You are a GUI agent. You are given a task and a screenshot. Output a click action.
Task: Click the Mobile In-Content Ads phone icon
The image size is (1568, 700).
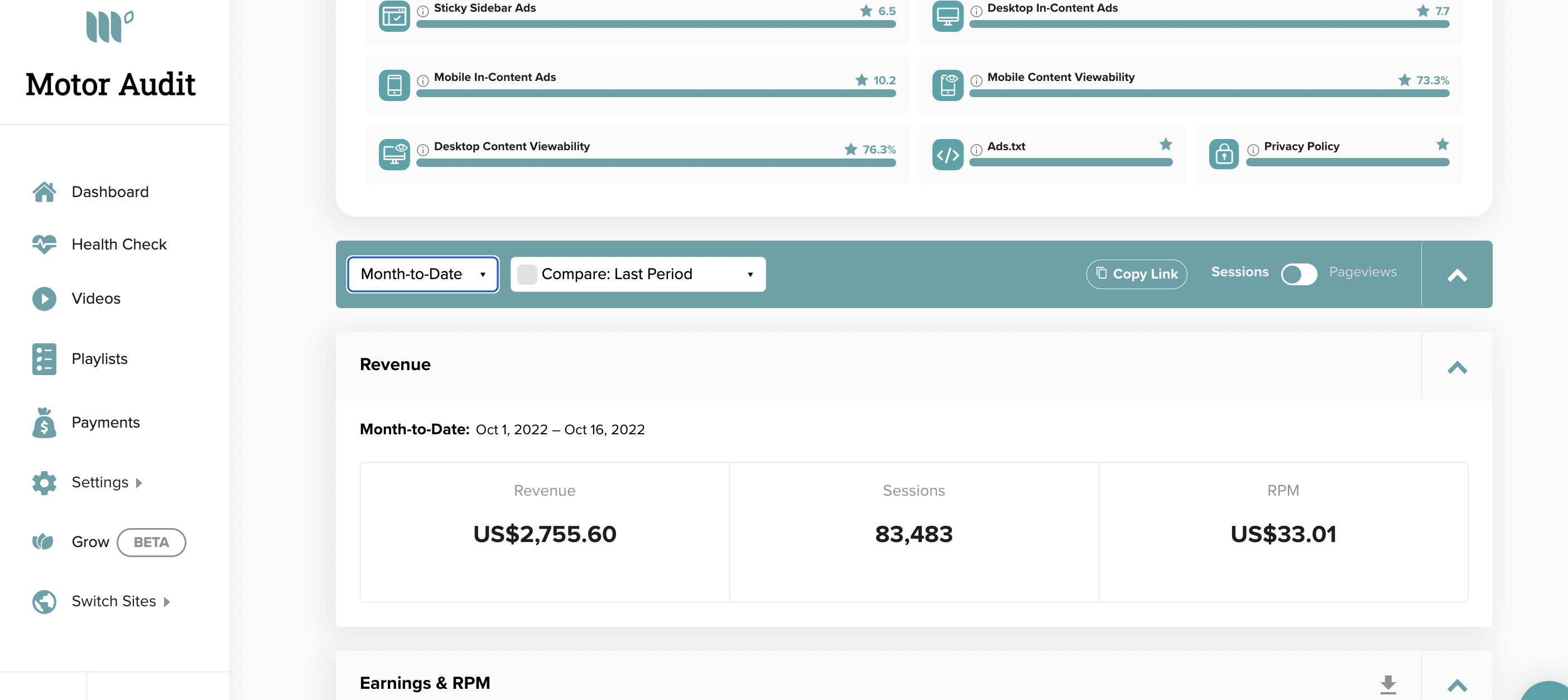click(394, 85)
